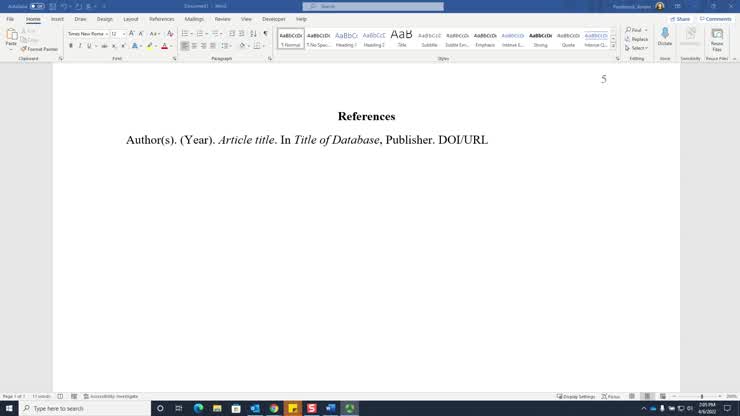Increase font size with grow font icon
This screenshot has height=416, width=740.
coord(132,34)
